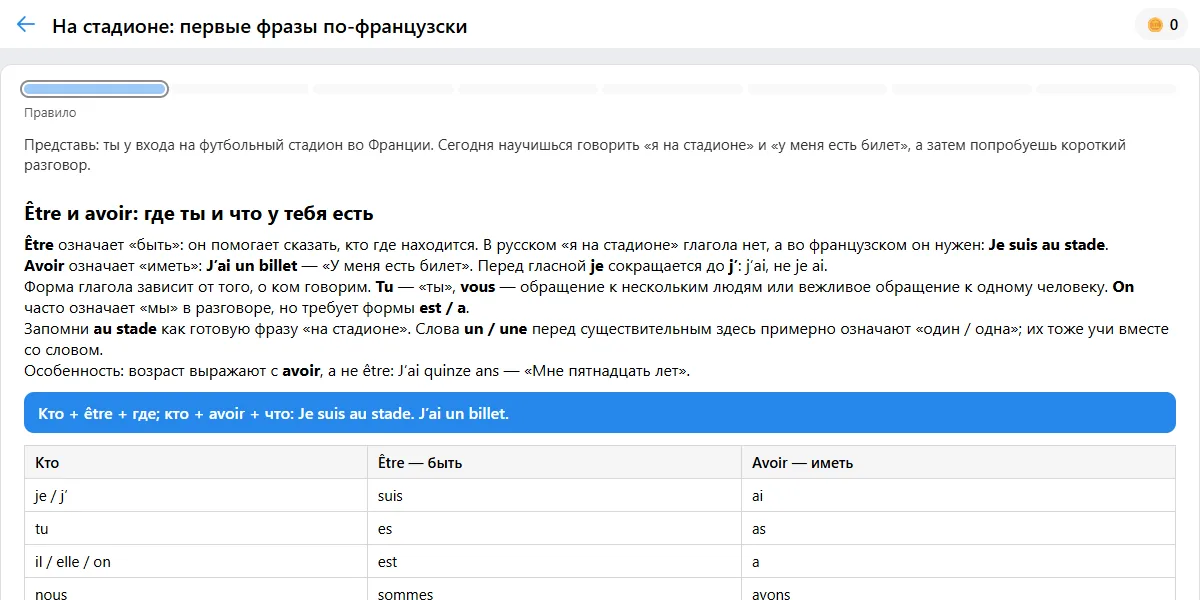Viewport: 1200px width, 600px height.
Task: Click the «je / j'» table cell
Action: coord(196,496)
